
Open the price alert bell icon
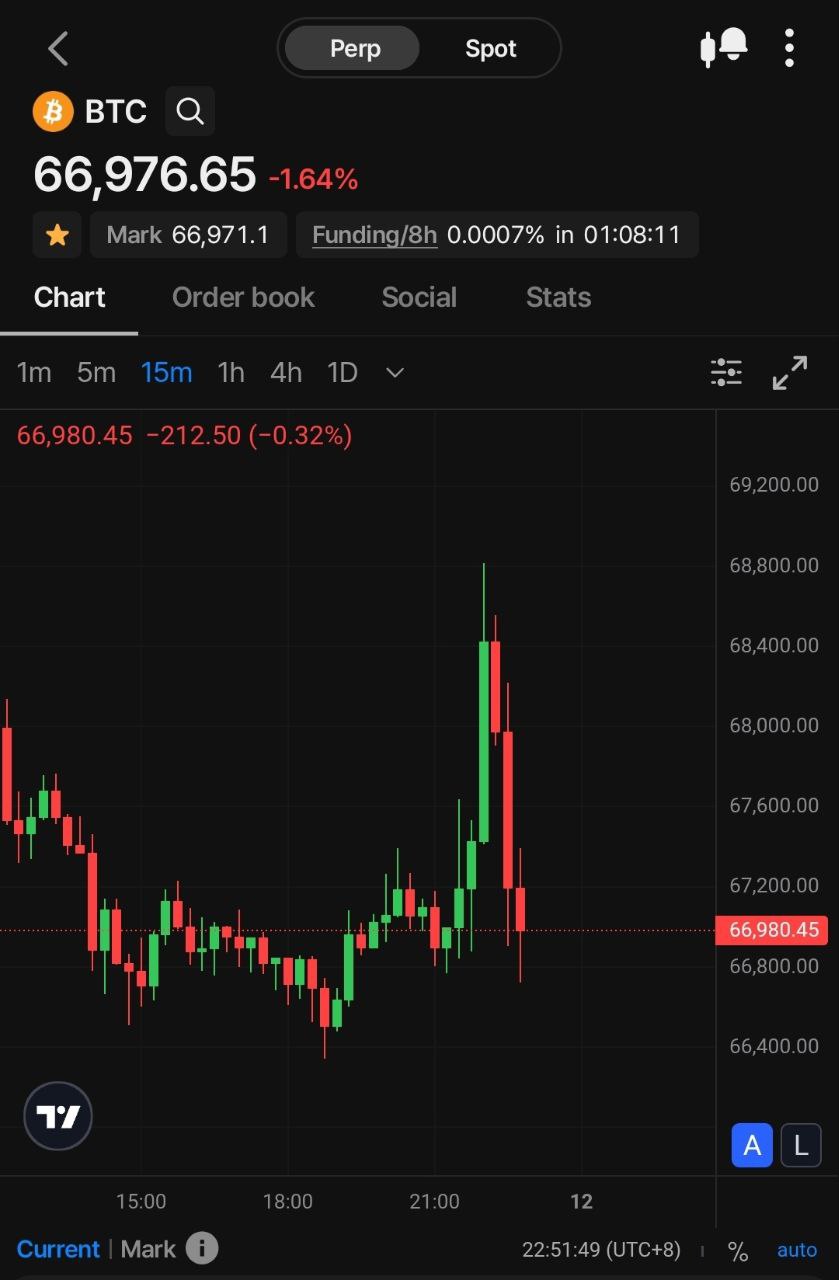click(x=724, y=47)
